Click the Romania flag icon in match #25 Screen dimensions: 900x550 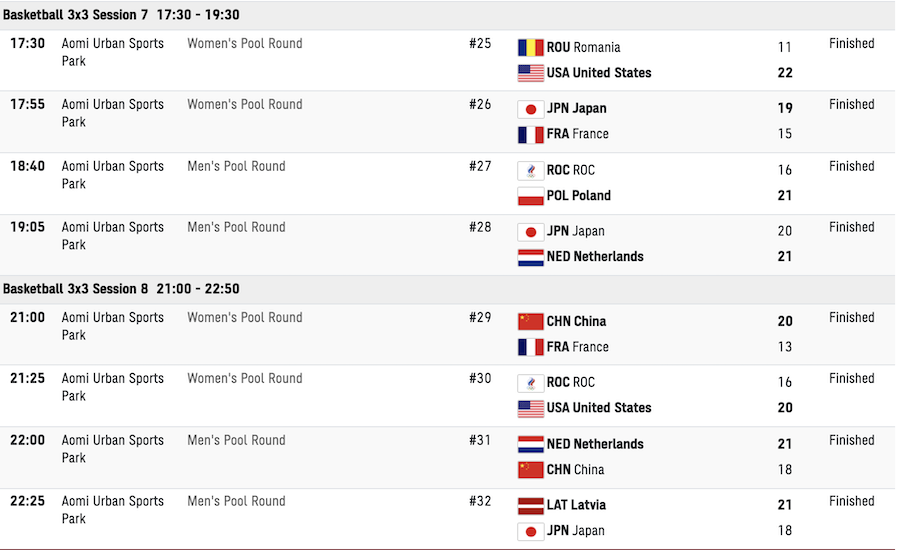coord(530,47)
